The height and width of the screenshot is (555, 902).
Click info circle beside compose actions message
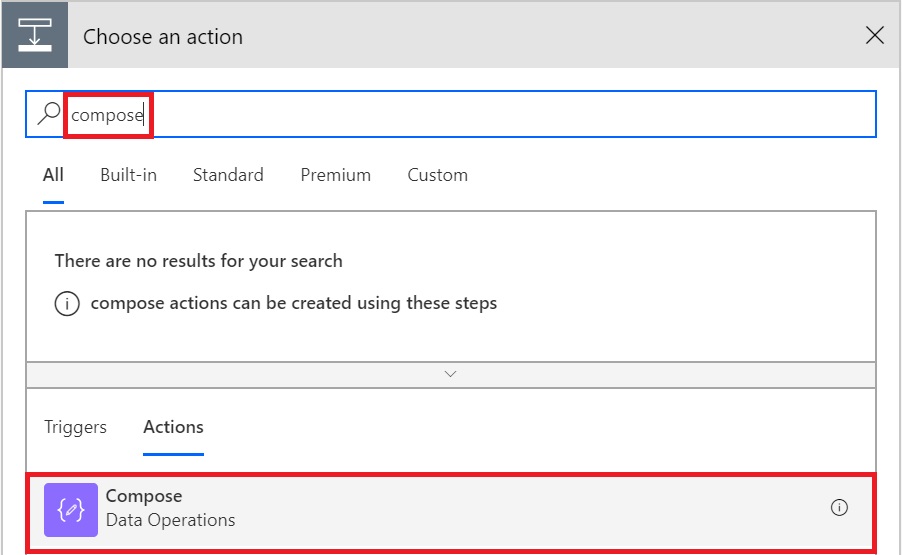[67, 303]
